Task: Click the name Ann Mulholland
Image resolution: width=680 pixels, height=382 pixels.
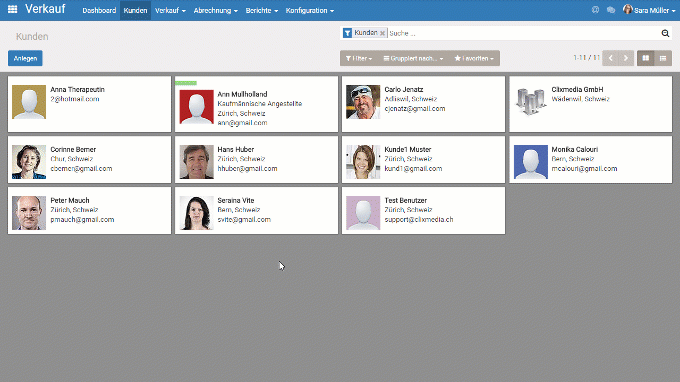Action: tap(242, 94)
